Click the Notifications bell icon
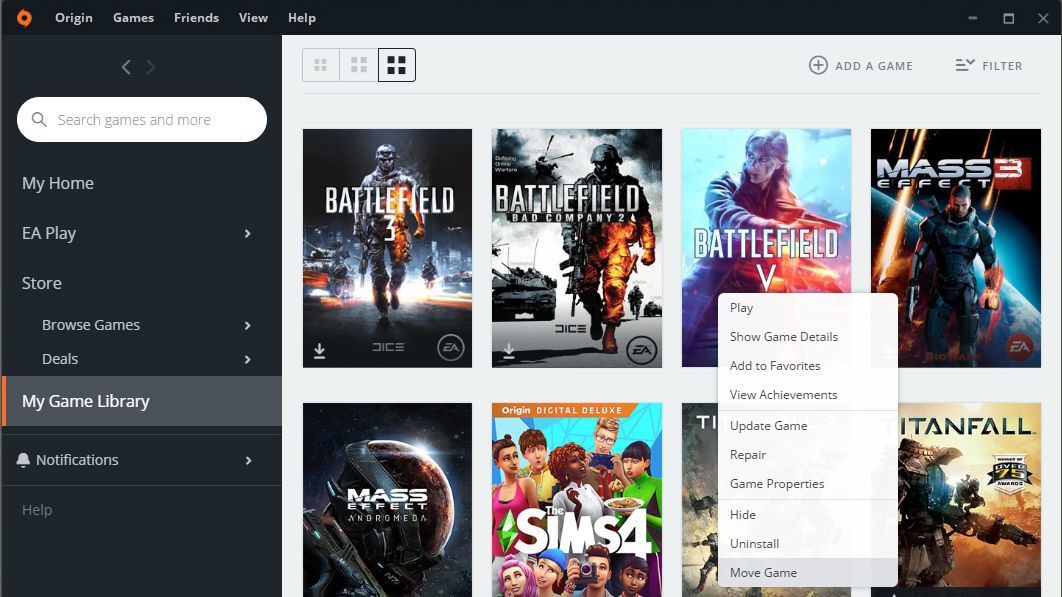 [x=23, y=460]
